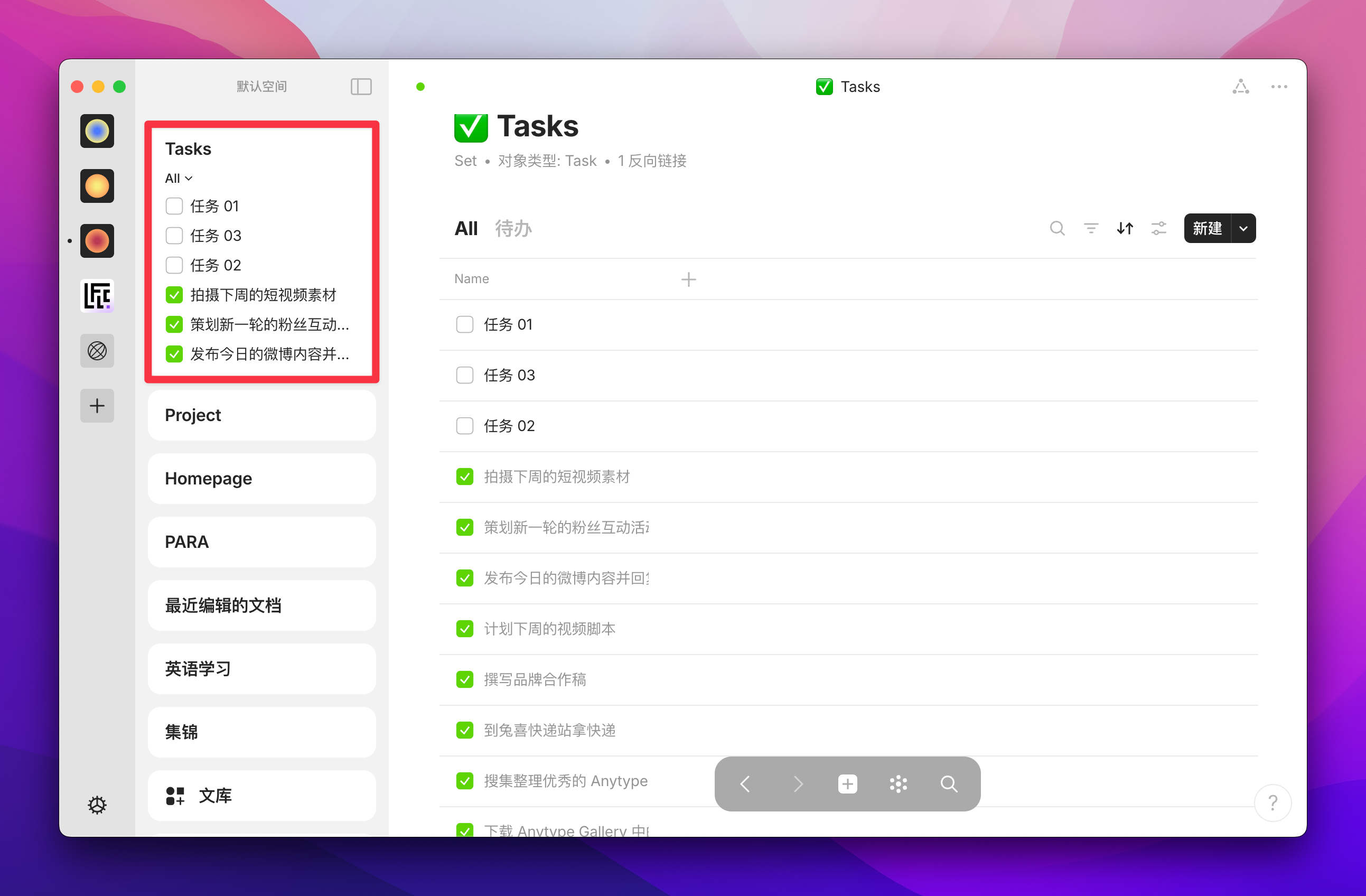The width and height of the screenshot is (1366, 896).
Task: Open graph dots icon in navigation bar
Action: 898,784
